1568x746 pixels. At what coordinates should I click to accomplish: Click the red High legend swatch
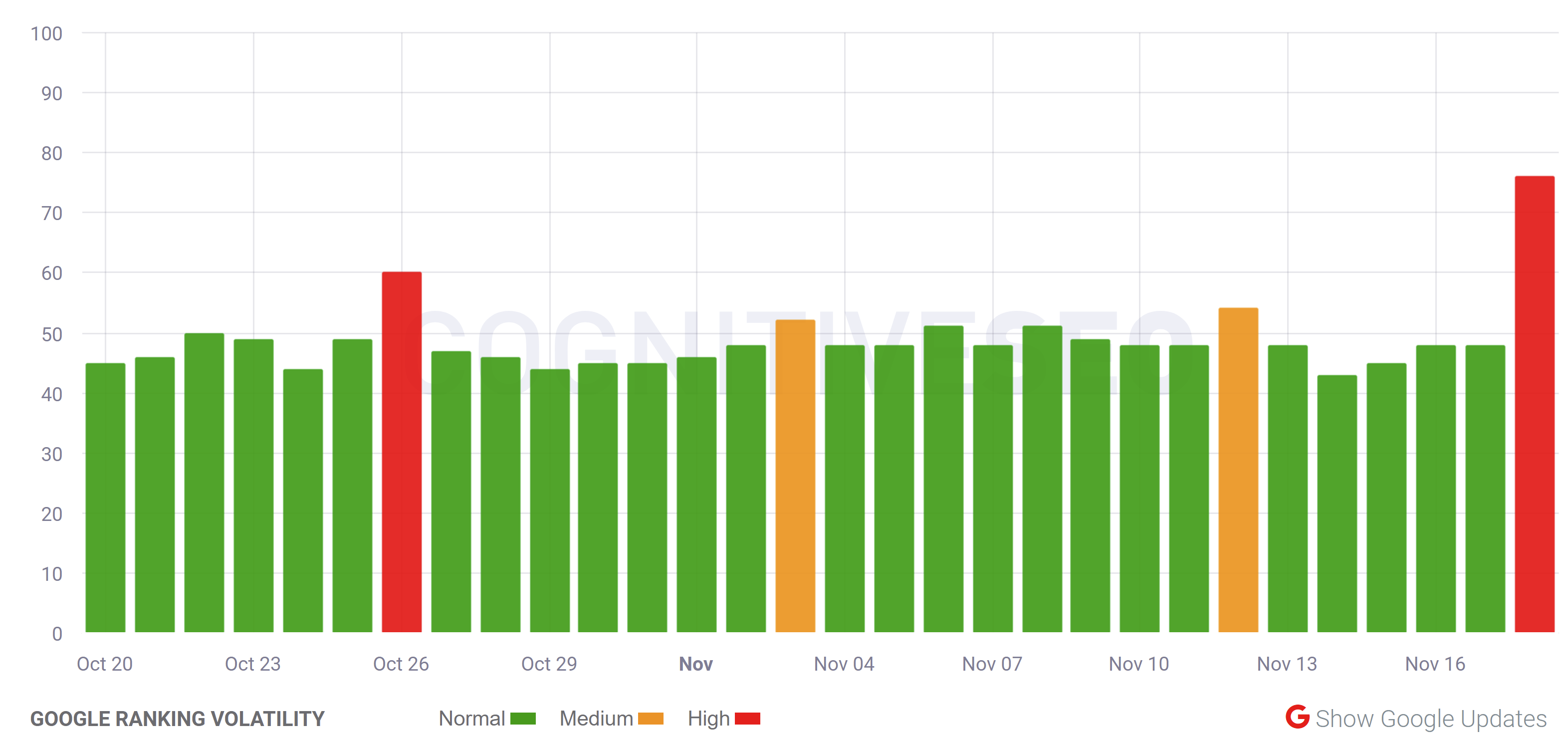pyautogui.click(x=749, y=719)
